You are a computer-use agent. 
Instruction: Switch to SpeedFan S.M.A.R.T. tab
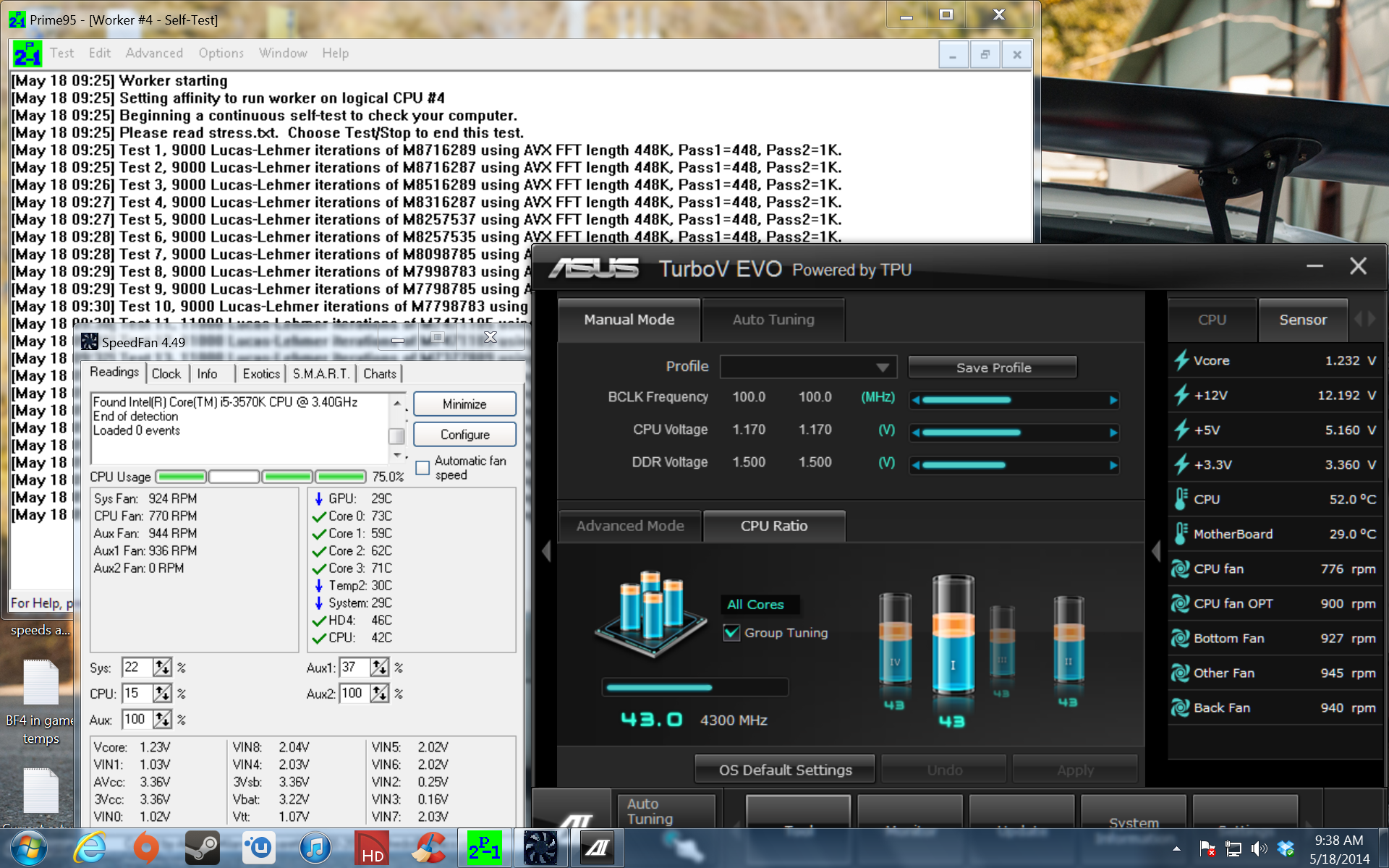pos(321,373)
